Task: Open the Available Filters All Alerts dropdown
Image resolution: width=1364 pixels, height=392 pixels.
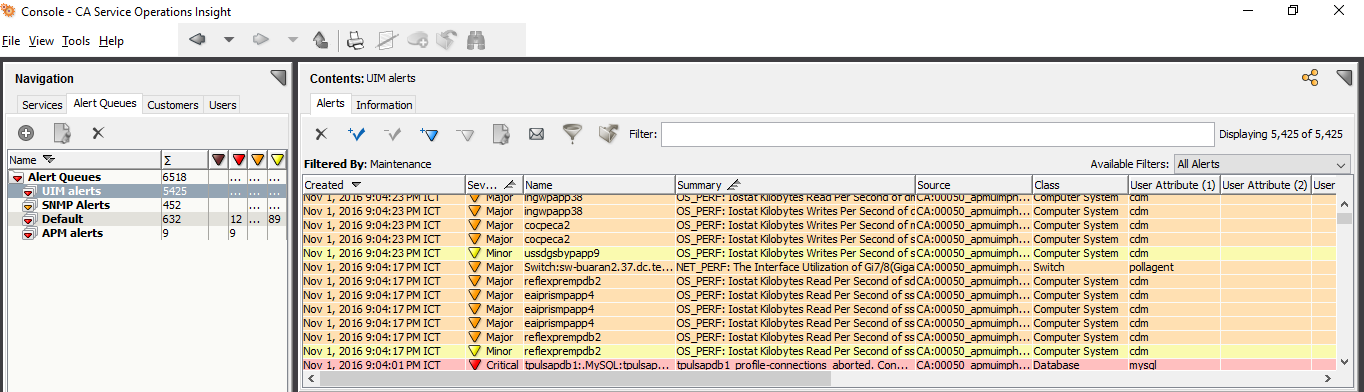Action: pyautogui.click(x=1262, y=164)
